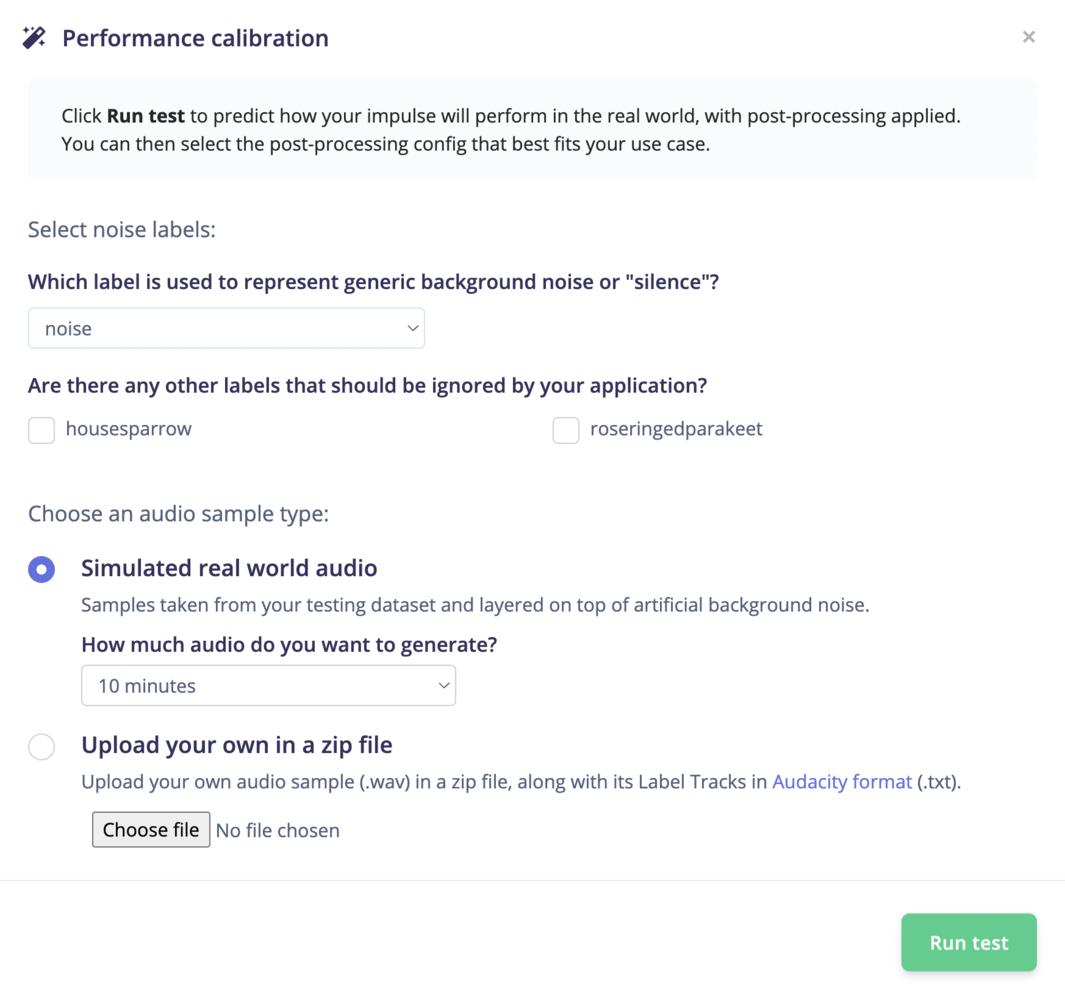This screenshot has width=1065, height=1000.
Task: Tick the housesparrow checkbox
Action: [41, 430]
